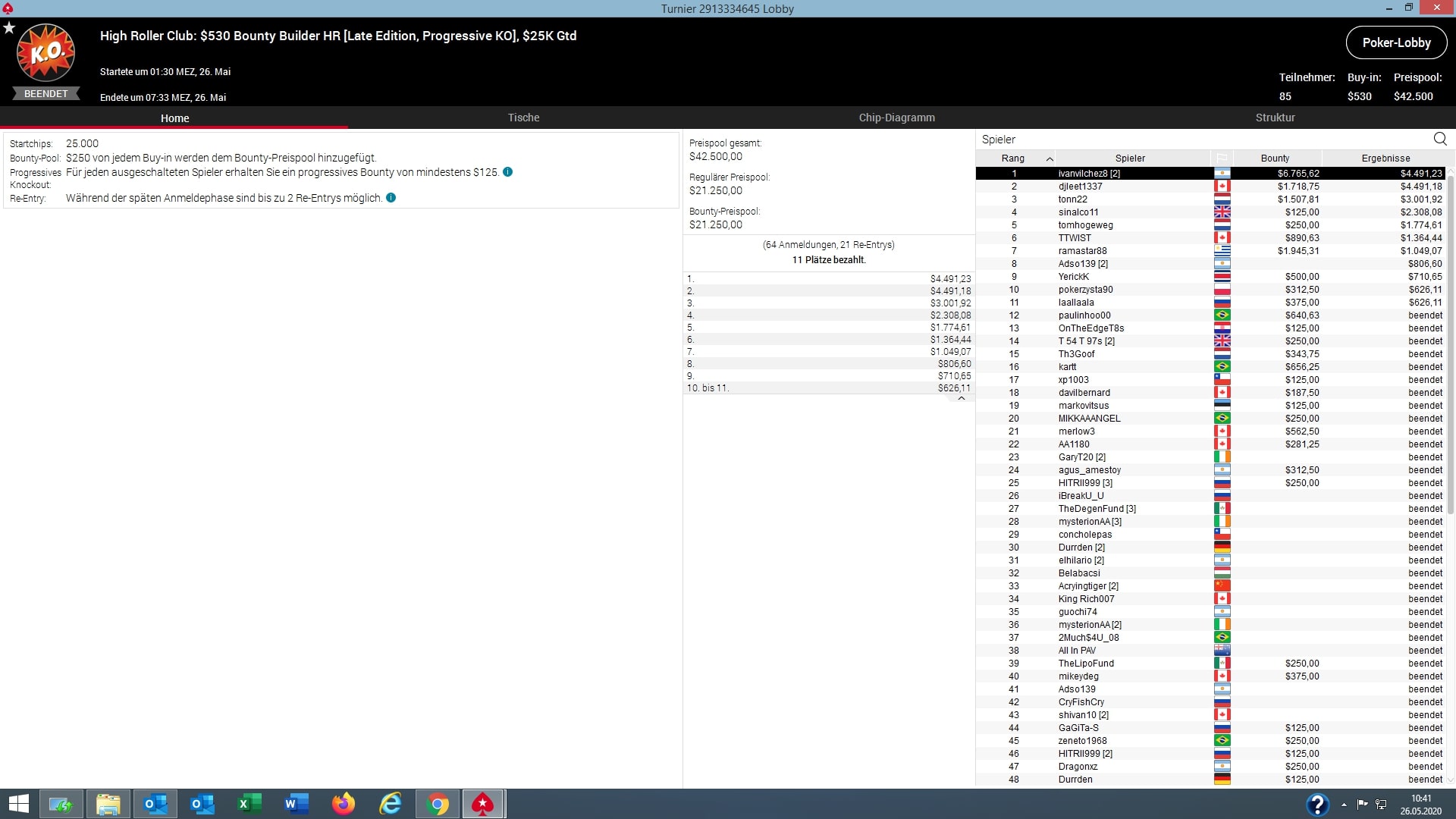
Task: Open the player search magnifier
Action: tap(1440, 139)
